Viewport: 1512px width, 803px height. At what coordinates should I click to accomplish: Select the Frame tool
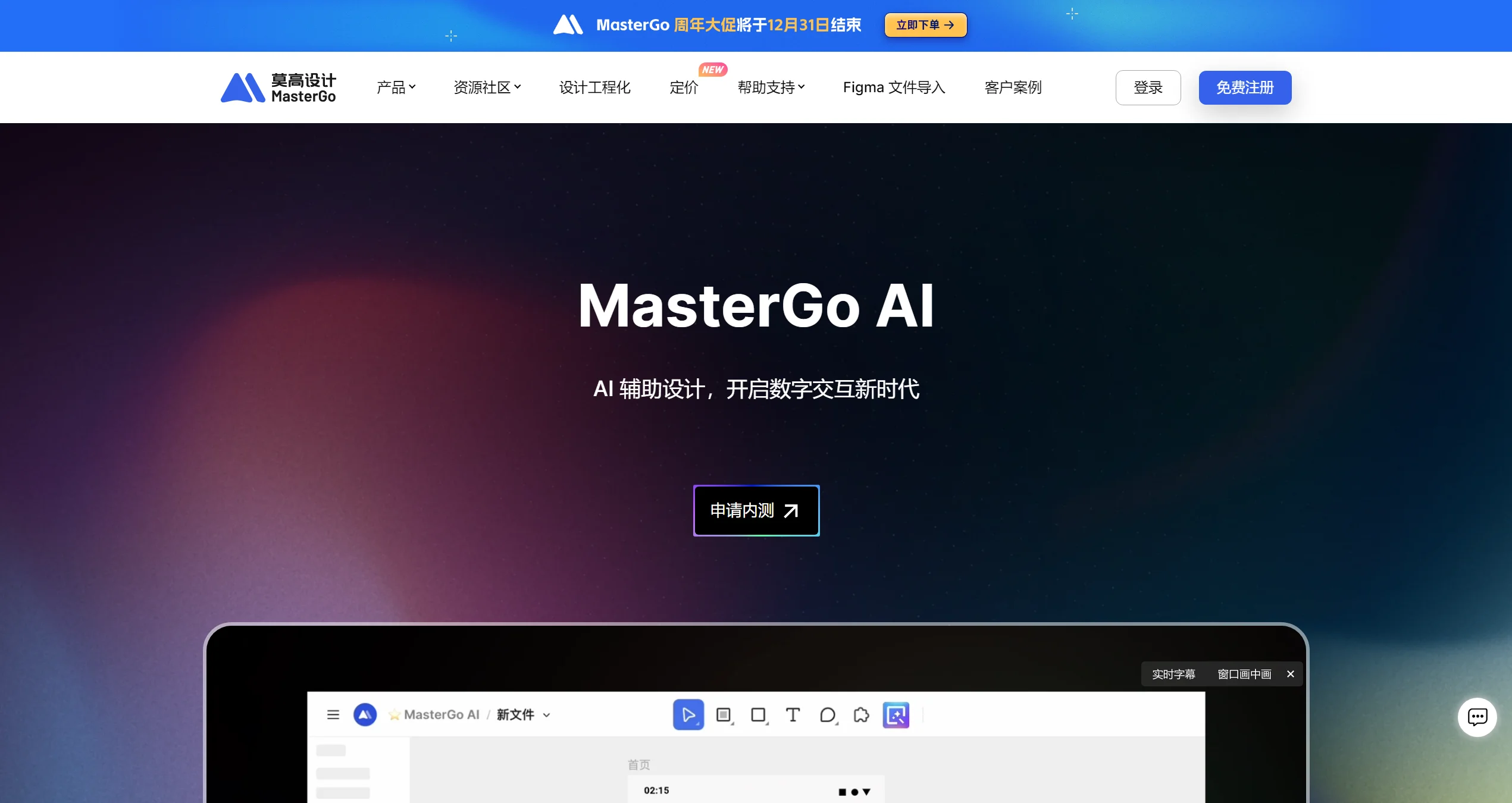[x=724, y=714]
